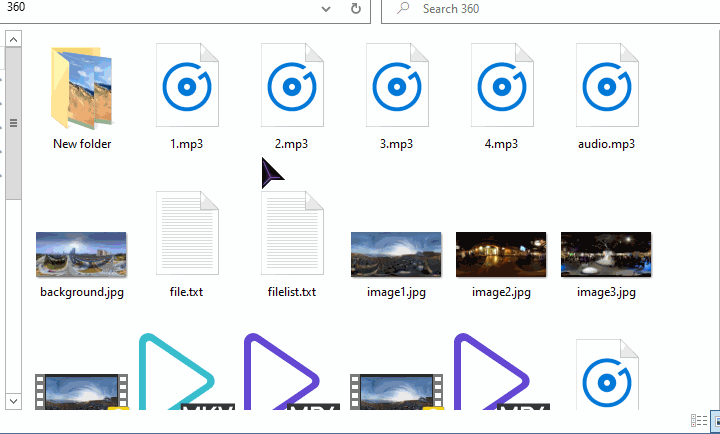Click the '4.mp3' file name text
Screen dimensions: 720x434
501,144
